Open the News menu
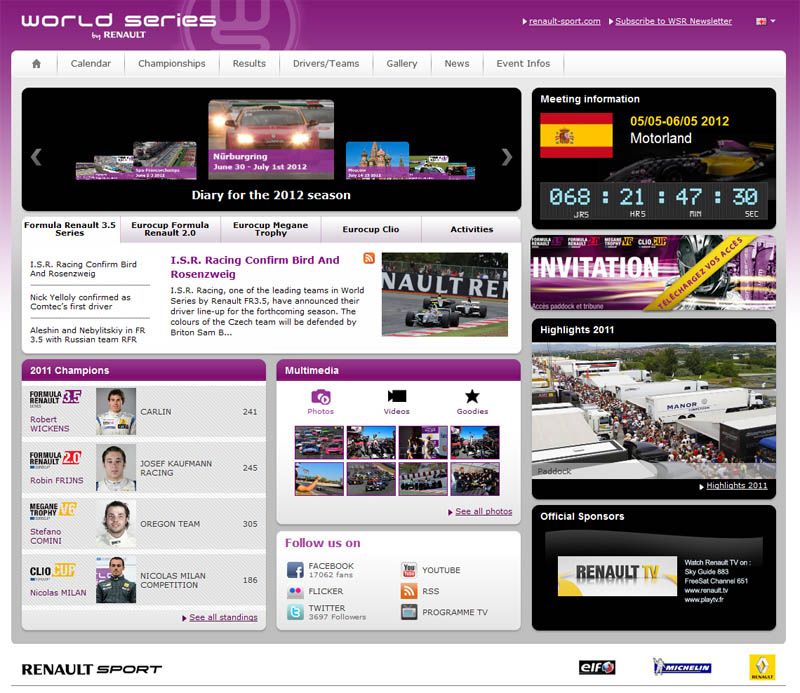This screenshot has height=693, width=800. (457, 64)
